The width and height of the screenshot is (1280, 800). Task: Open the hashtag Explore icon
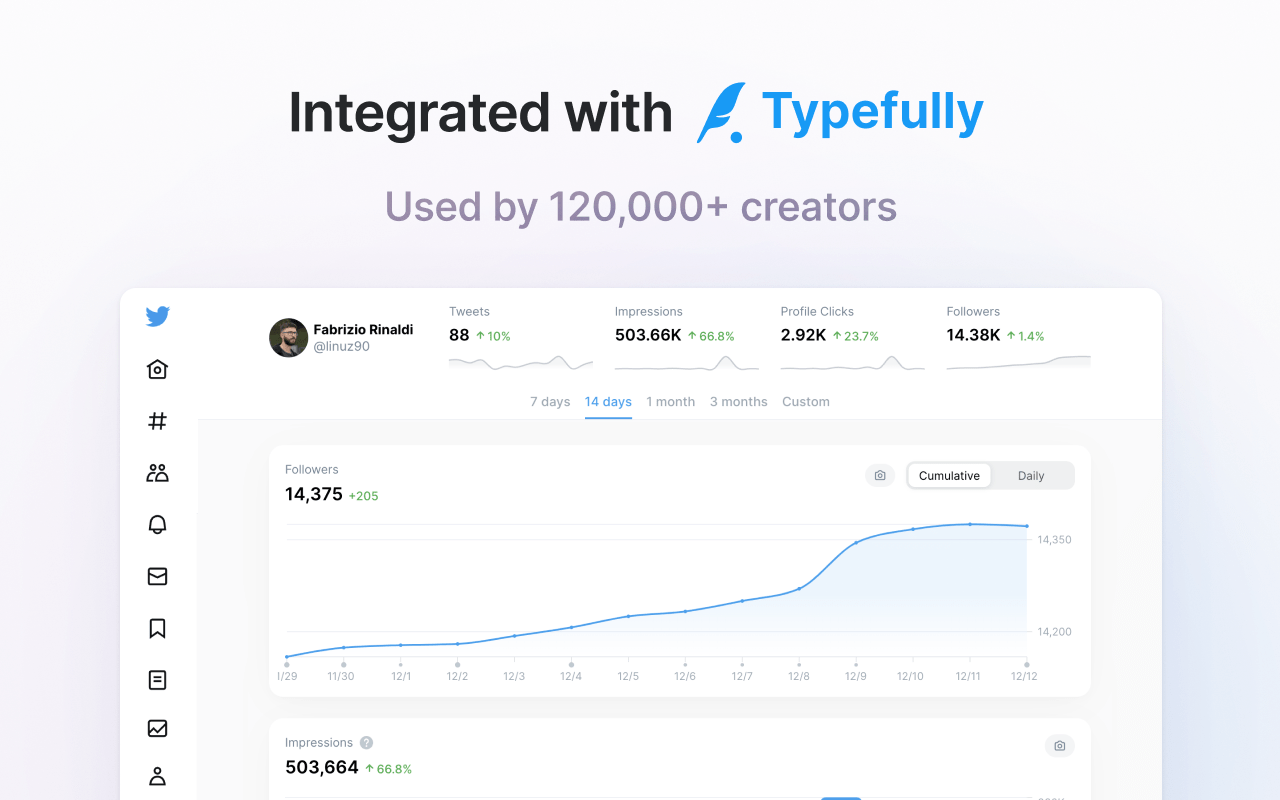pos(157,421)
